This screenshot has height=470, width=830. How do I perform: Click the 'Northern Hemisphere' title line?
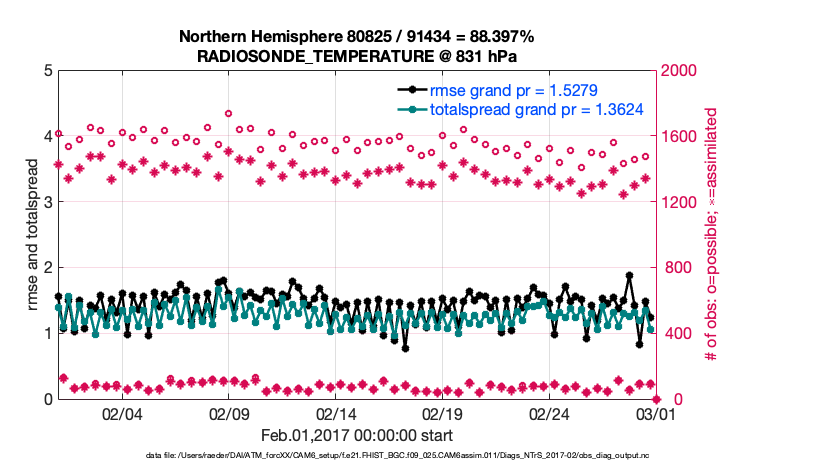[x=356, y=37]
